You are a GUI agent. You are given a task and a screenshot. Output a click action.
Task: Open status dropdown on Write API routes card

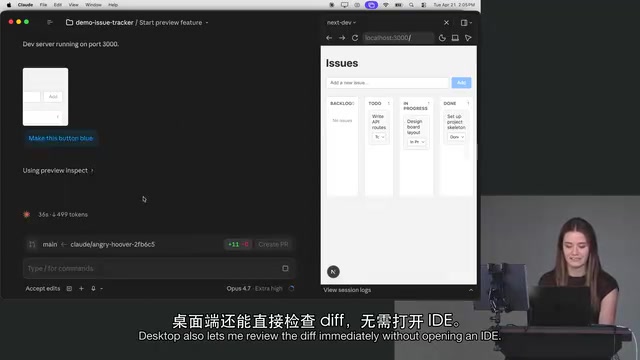tap(379, 137)
